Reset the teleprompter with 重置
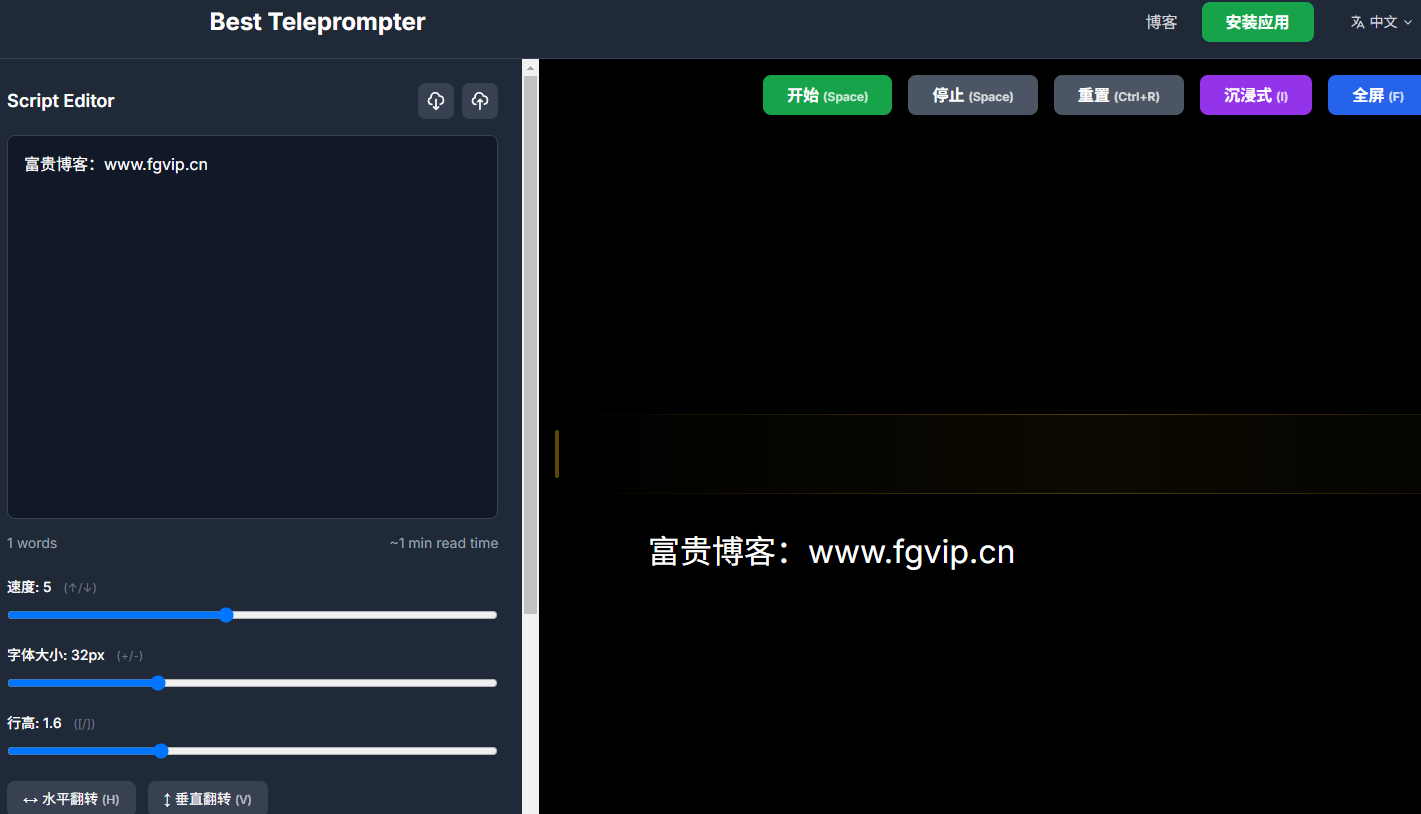 pos(1118,96)
